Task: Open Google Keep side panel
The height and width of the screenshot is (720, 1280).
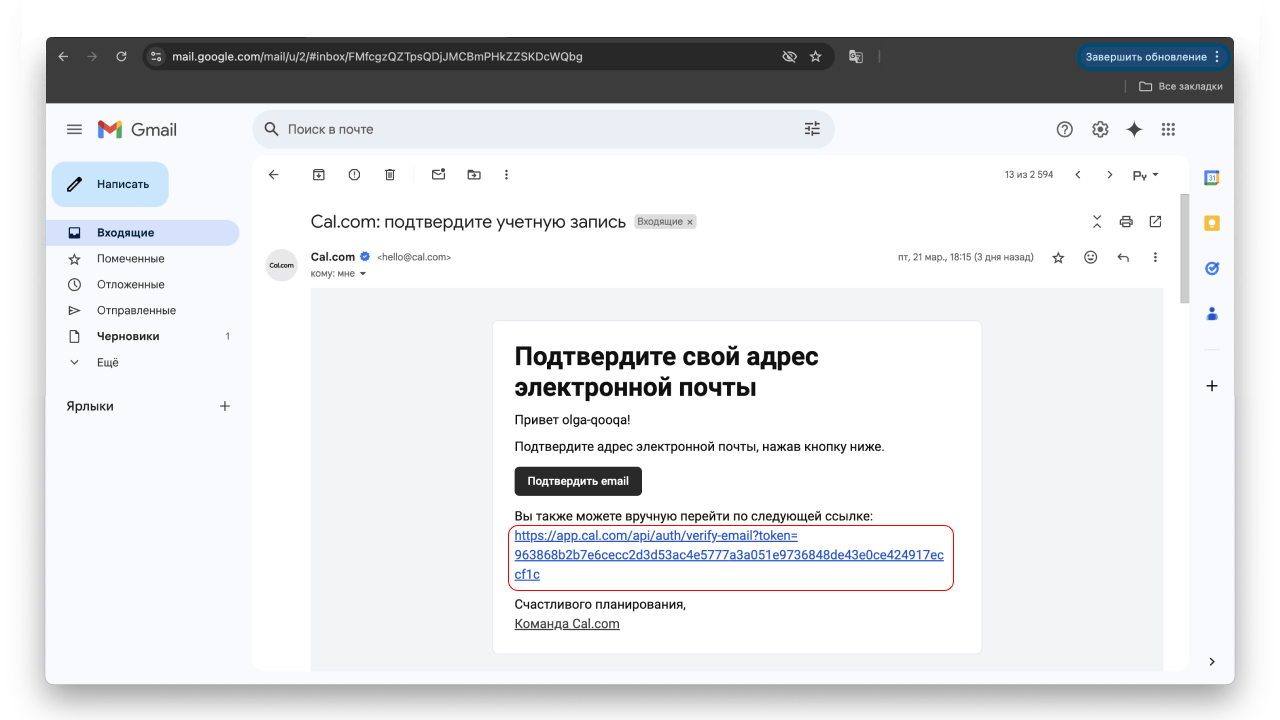Action: coord(1212,223)
